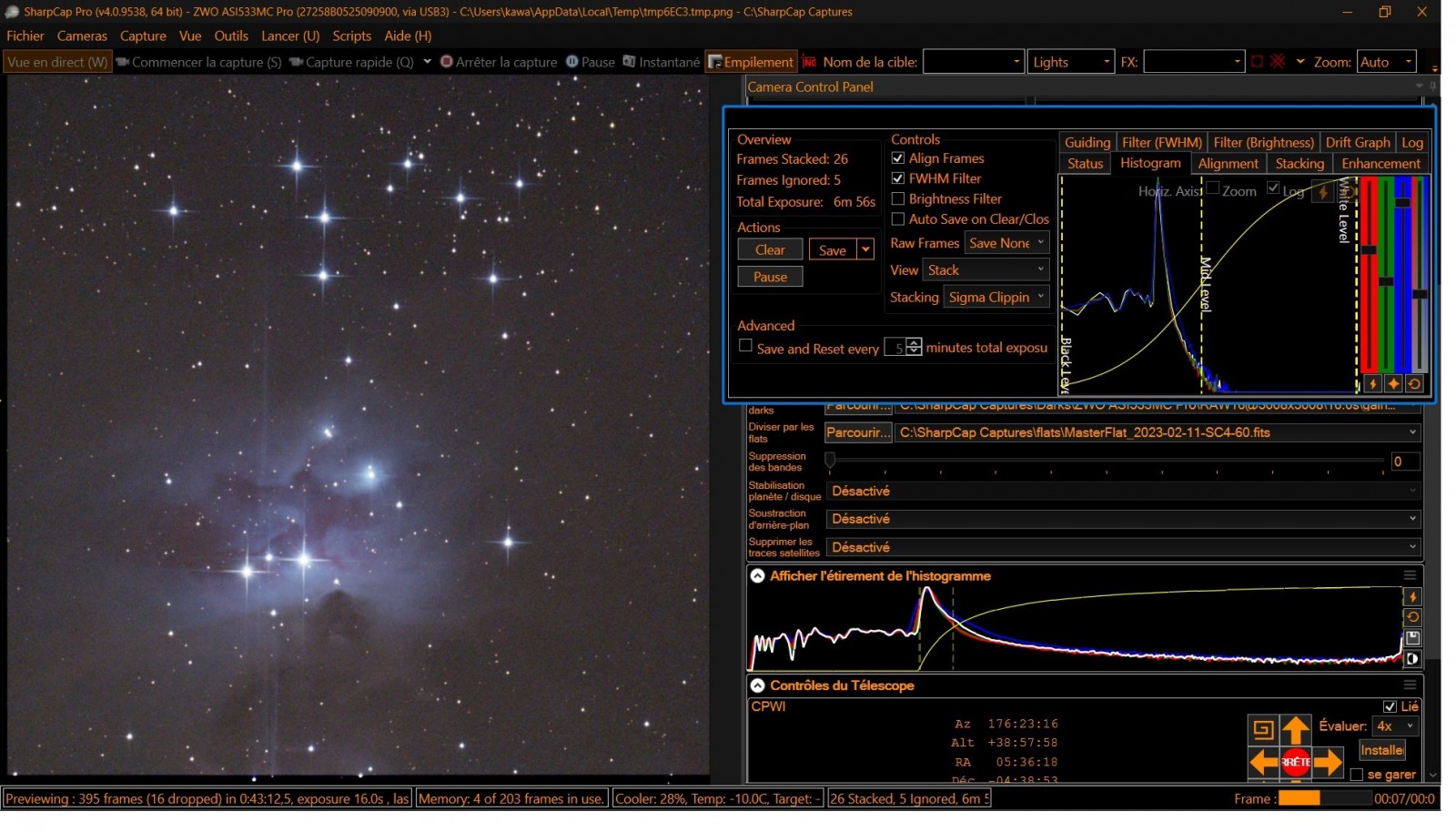Collapse the Contrôles du Télescope section

point(757,685)
